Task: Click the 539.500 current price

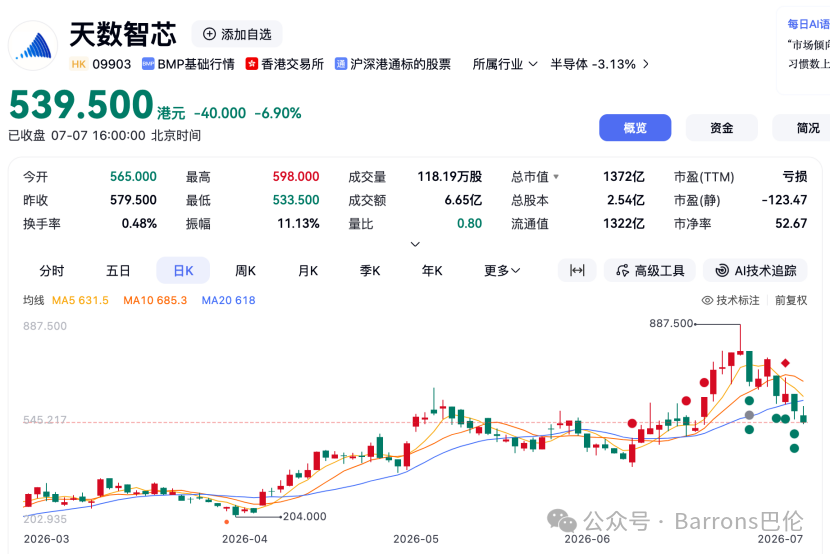Action: [82, 104]
